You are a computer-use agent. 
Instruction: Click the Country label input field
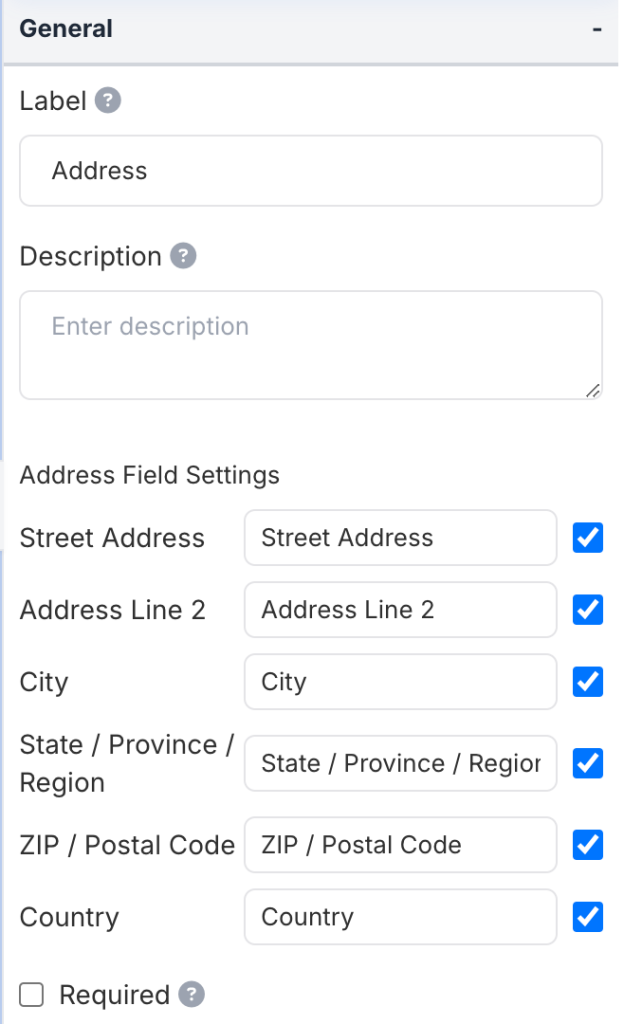tap(400, 917)
